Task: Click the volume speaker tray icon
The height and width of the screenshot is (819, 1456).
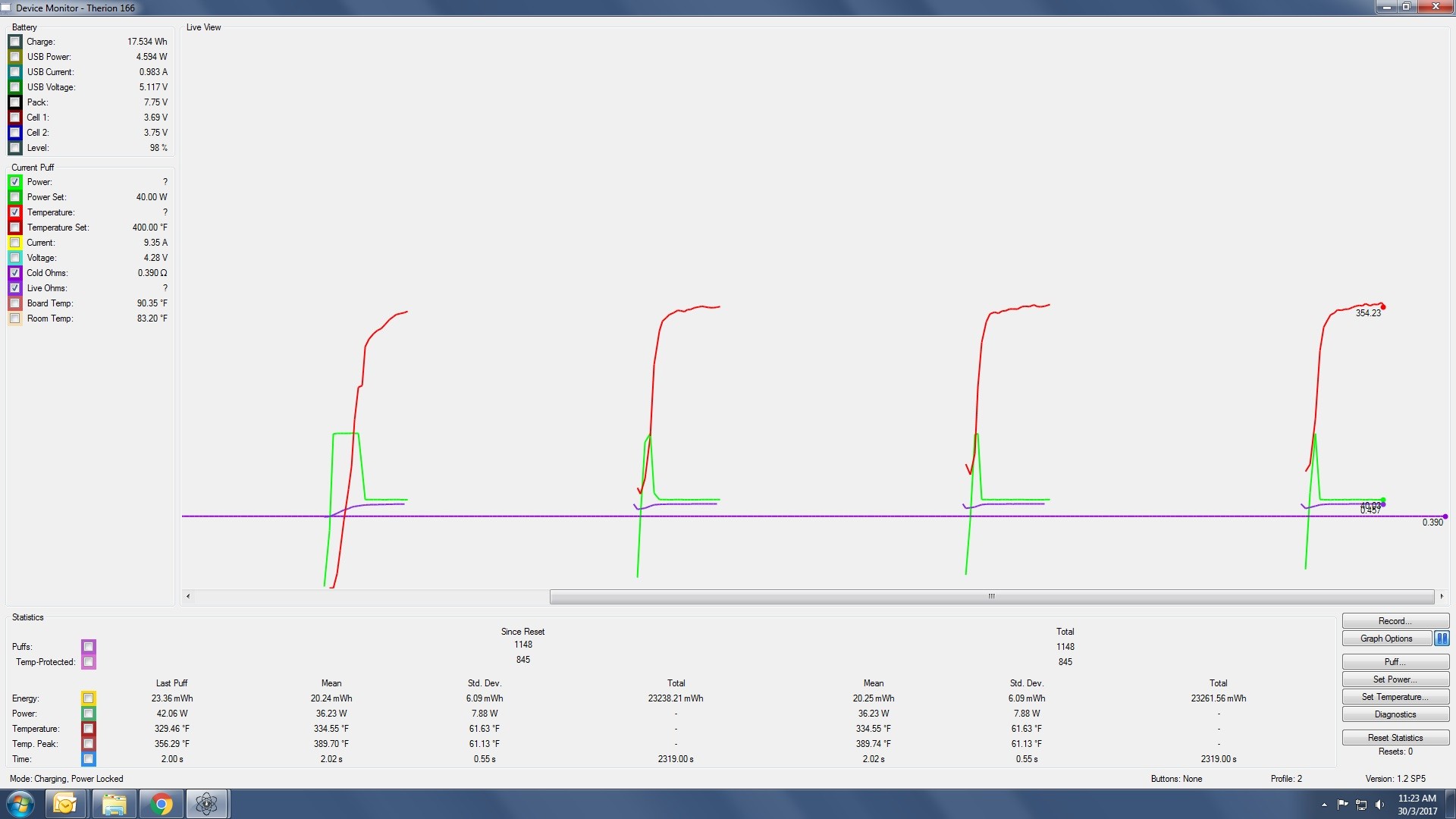Action: tap(1379, 805)
